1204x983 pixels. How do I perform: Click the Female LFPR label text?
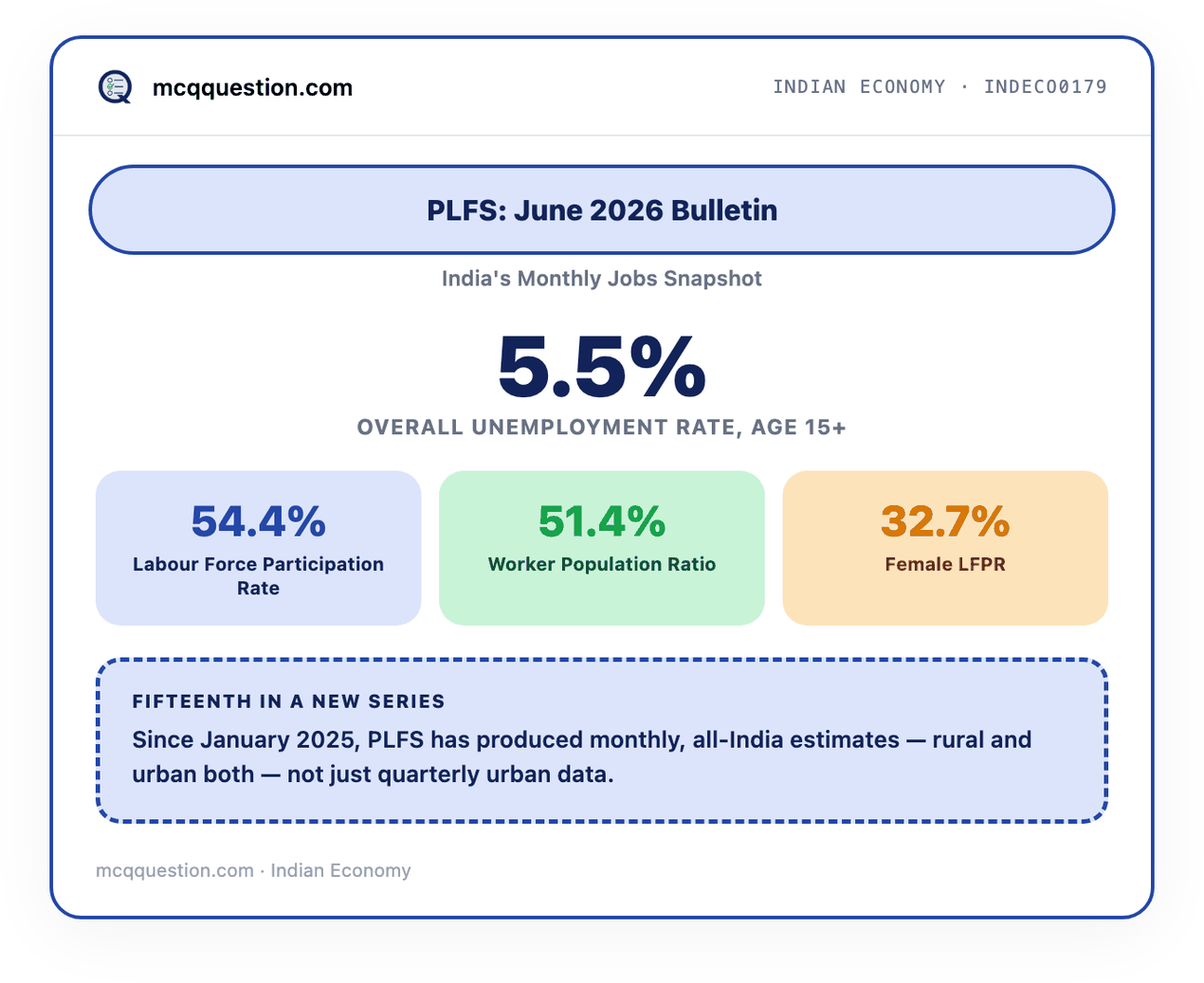pos(945,564)
